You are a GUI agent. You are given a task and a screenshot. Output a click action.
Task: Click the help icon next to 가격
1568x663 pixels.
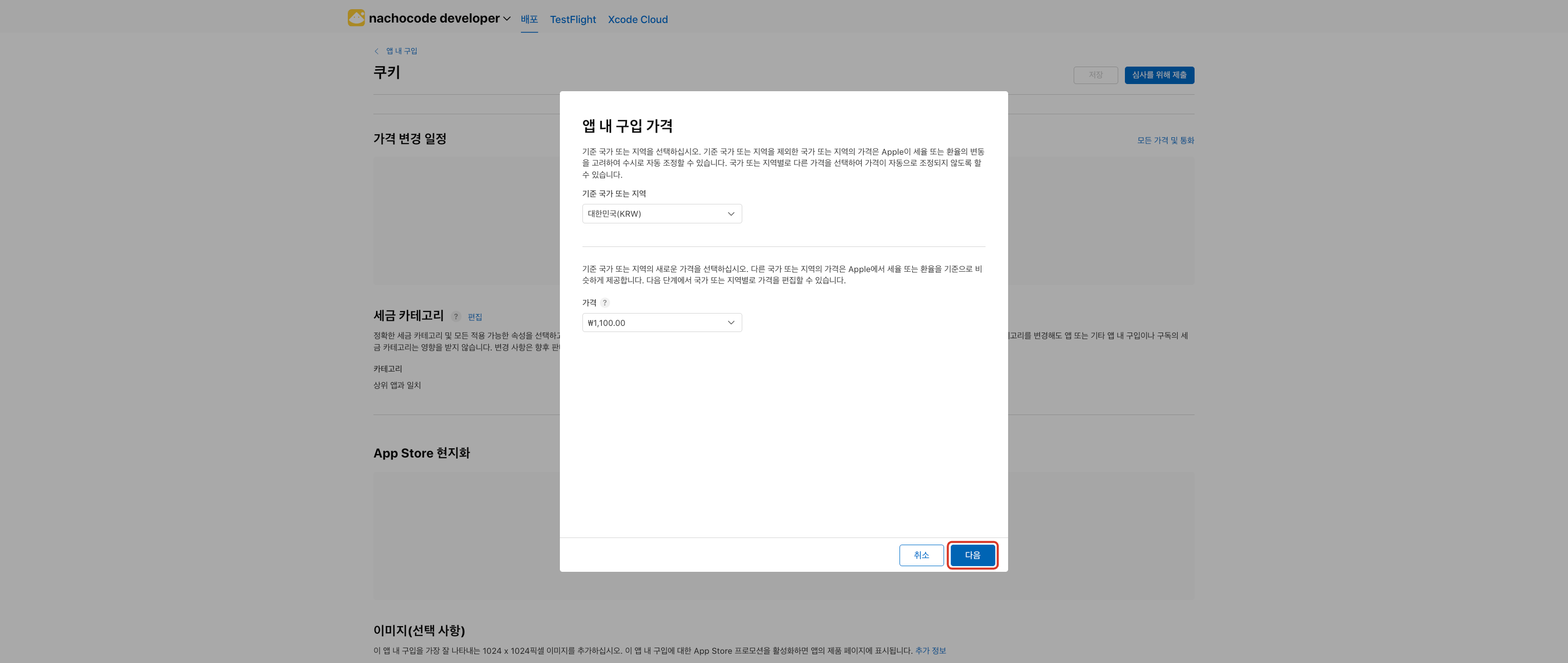pyautogui.click(x=604, y=303)
